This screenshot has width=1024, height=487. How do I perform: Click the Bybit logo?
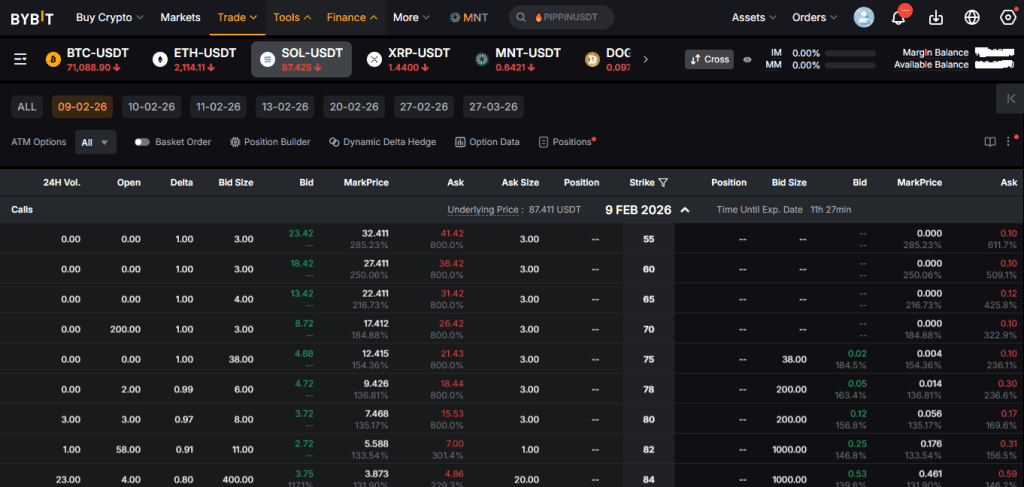click(33, 18)
